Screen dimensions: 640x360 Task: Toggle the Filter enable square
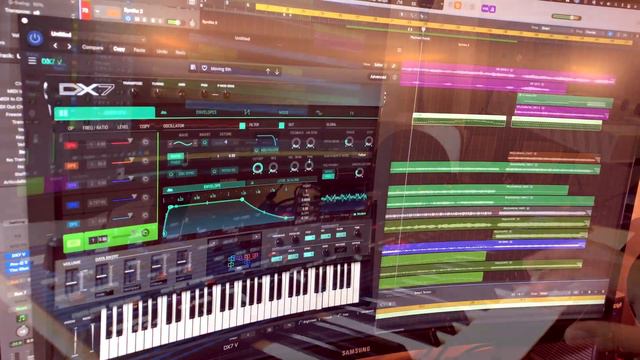point(242,125)
